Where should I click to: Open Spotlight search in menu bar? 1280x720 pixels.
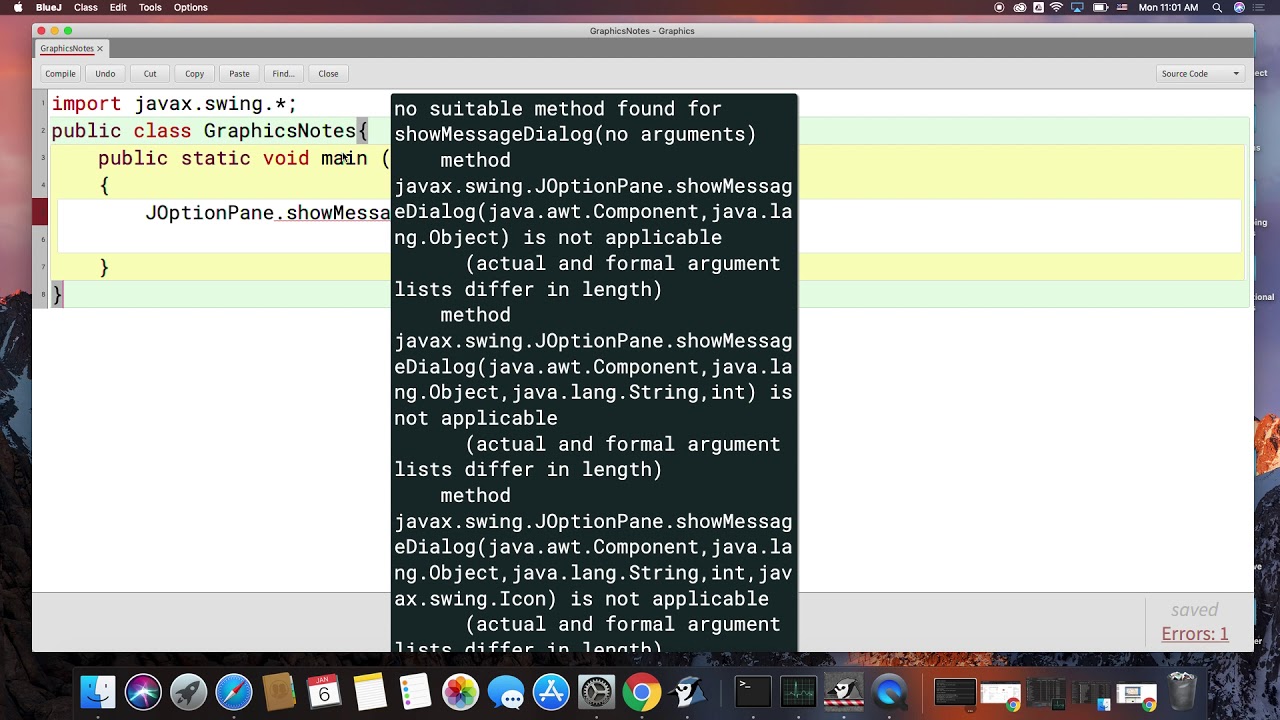coord(1217,7)
